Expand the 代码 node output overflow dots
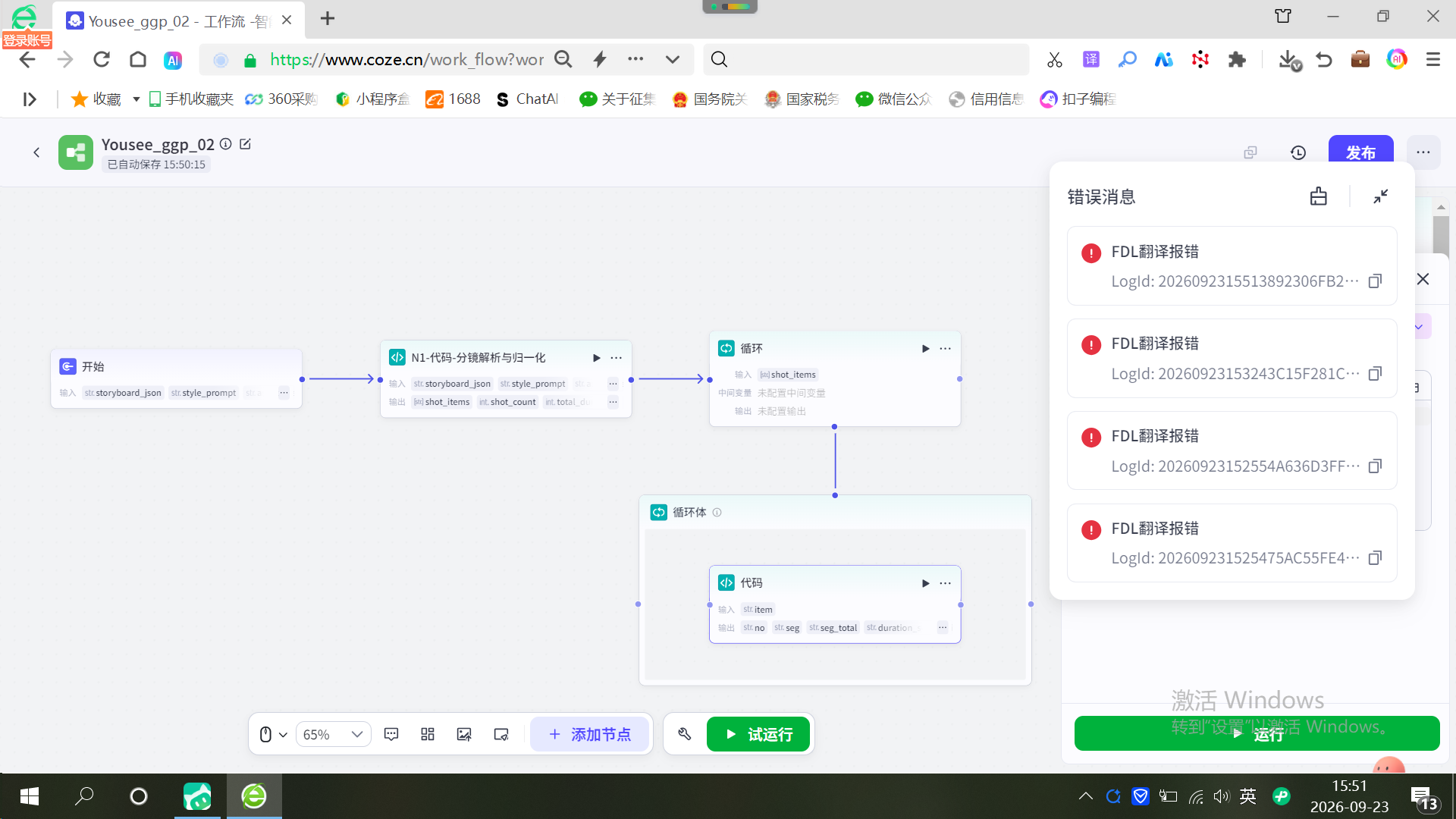This screenshot has height=819, width=1456. pos(943,627)
